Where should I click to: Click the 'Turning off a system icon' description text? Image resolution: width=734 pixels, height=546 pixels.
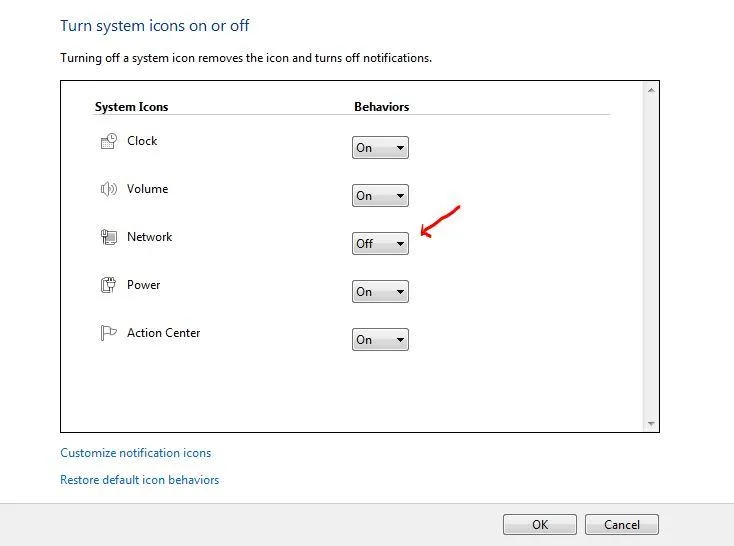(x=246, y=58)
